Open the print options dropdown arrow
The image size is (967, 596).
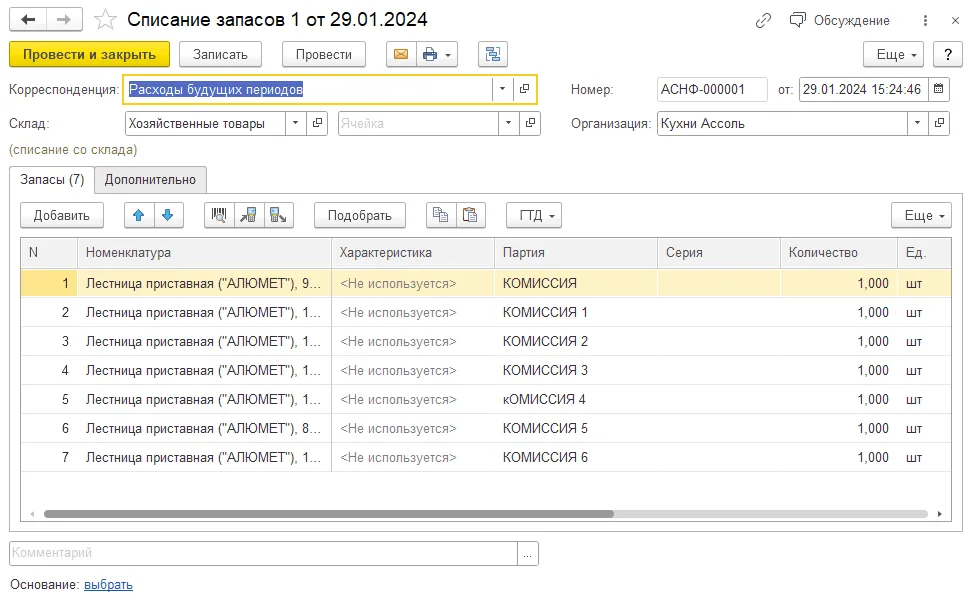[449, 54]
